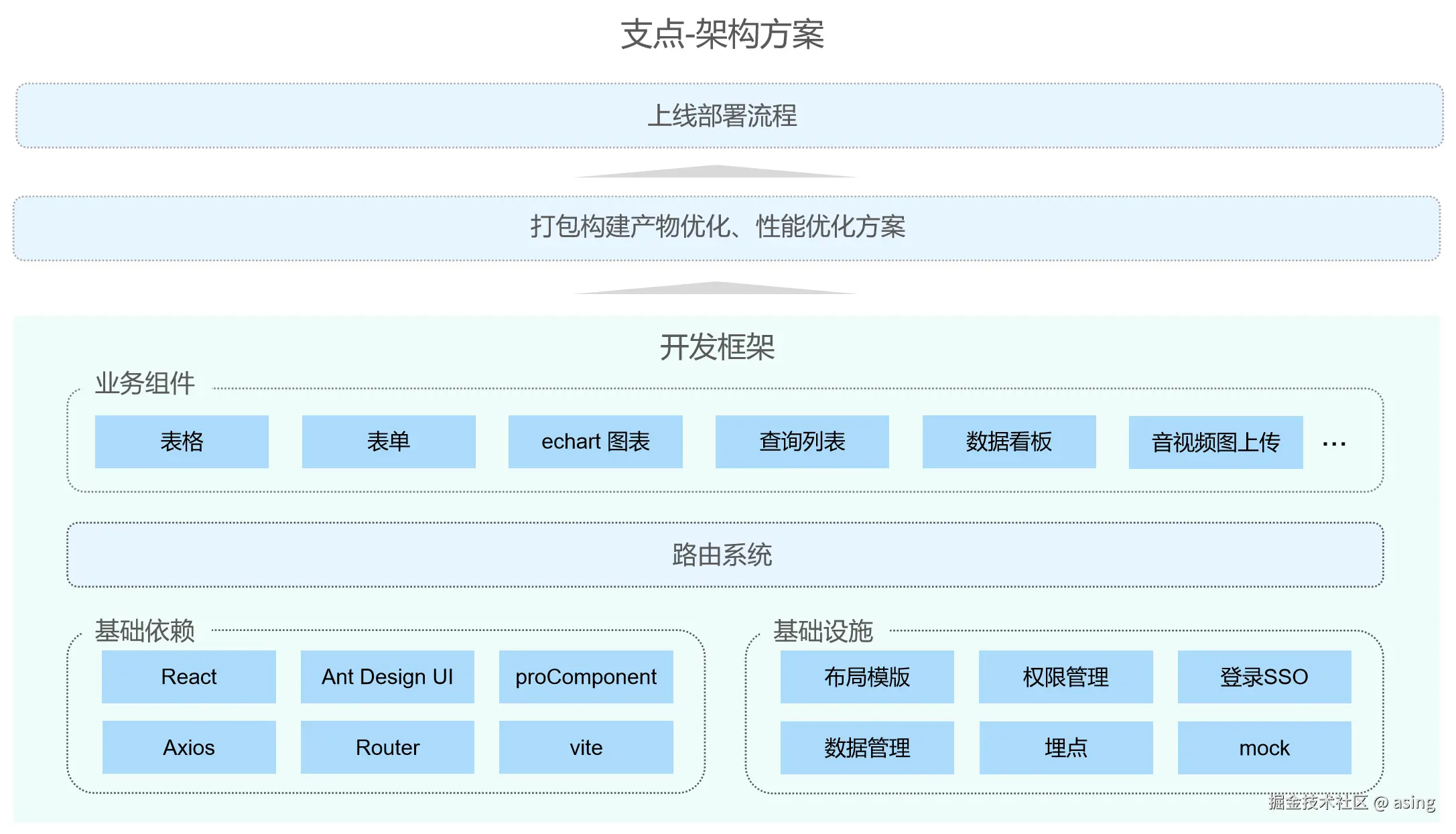Click the Axios dependency block
1456x834 pixels.
(189, 747)
